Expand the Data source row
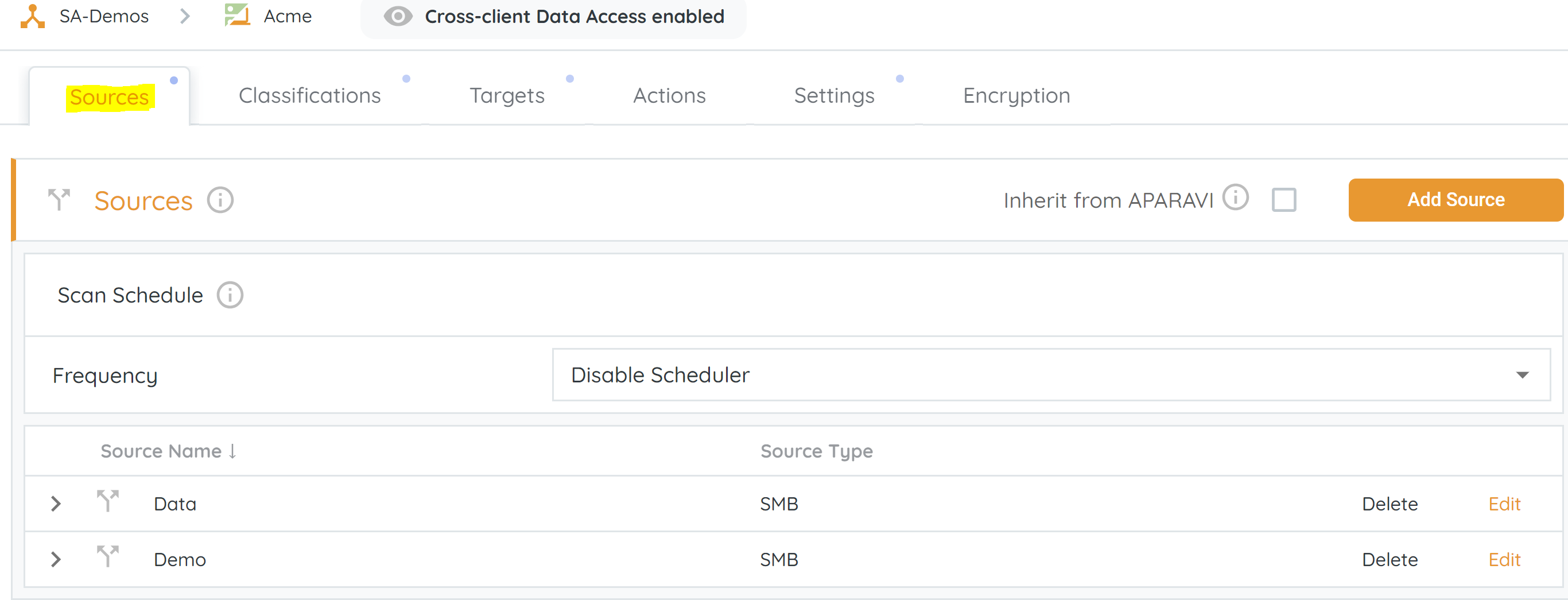The width and height of the screenshot is (1568, 600). (x=56, y=504)
